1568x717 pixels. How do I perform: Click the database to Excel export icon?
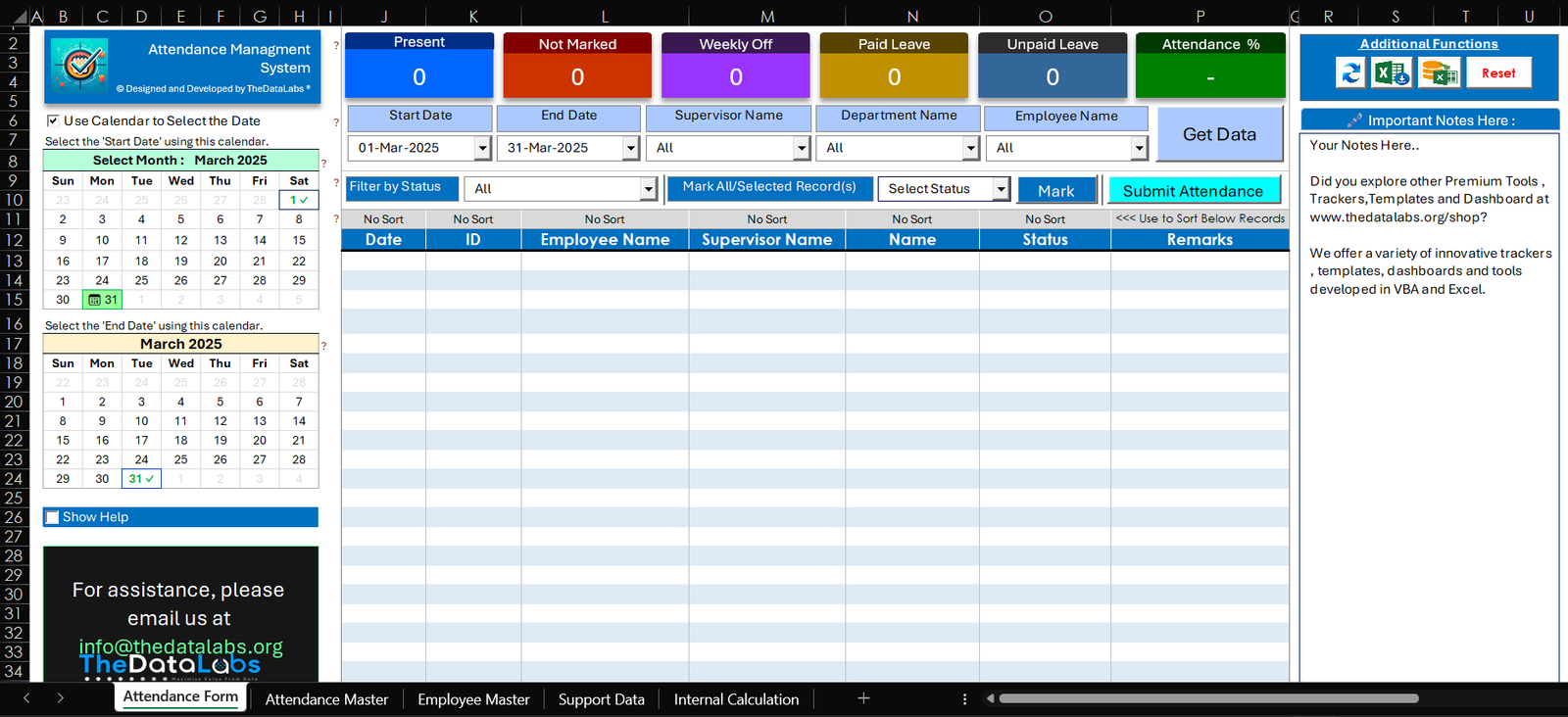click(x=1439, y=72)
